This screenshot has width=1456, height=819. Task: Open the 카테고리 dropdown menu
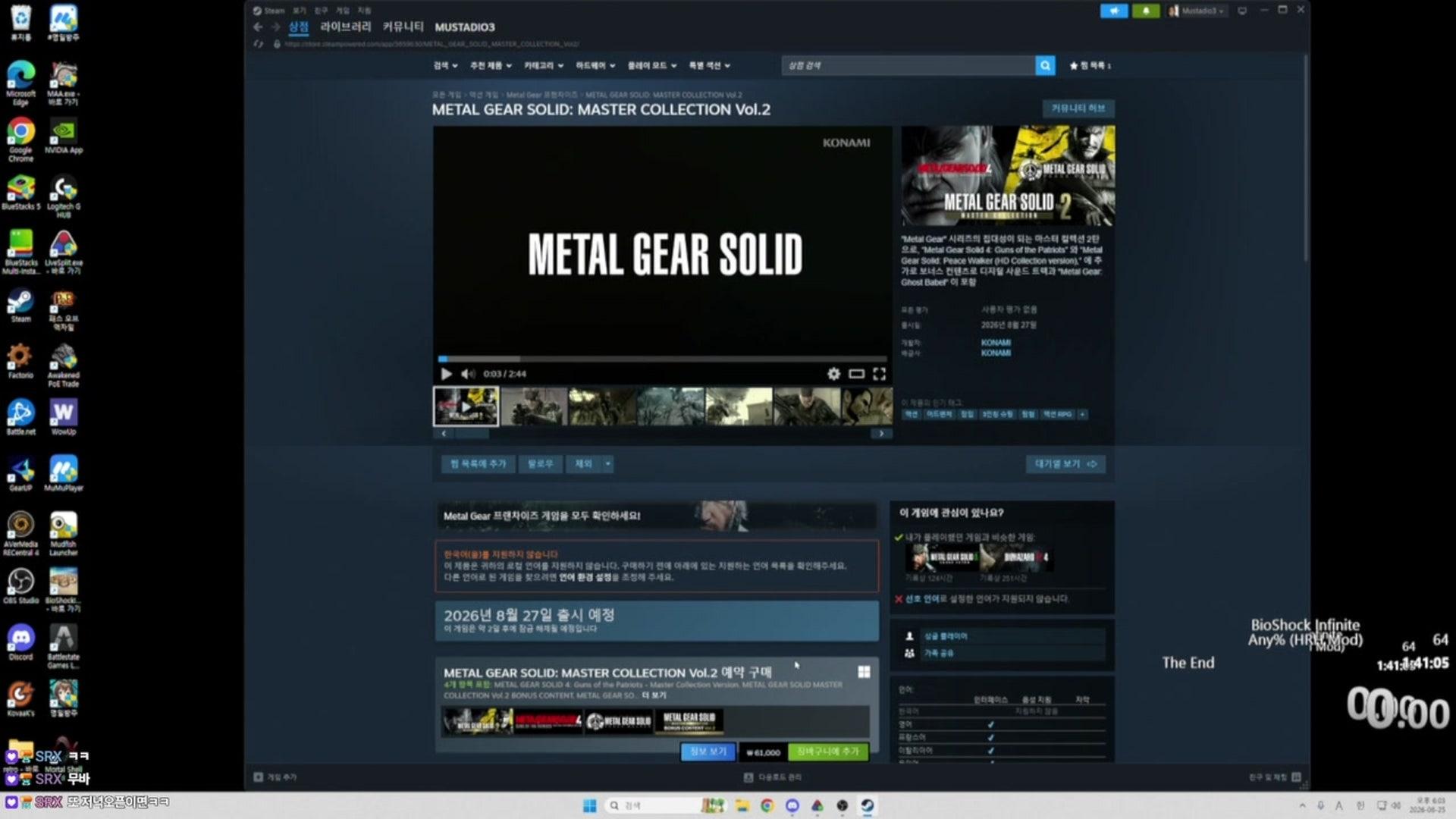(544, 66)
